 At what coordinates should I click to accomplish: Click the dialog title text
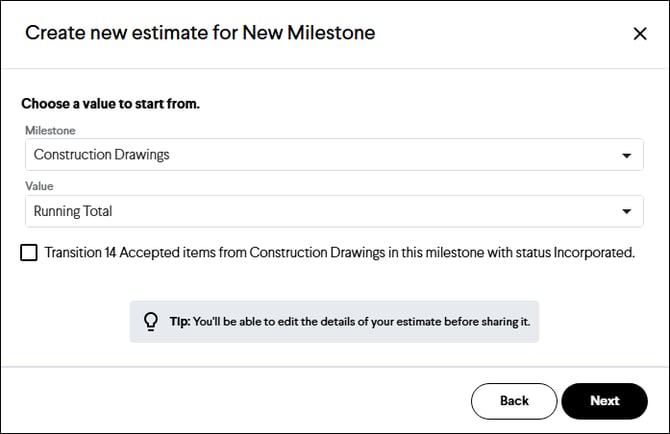pos(200,33)
